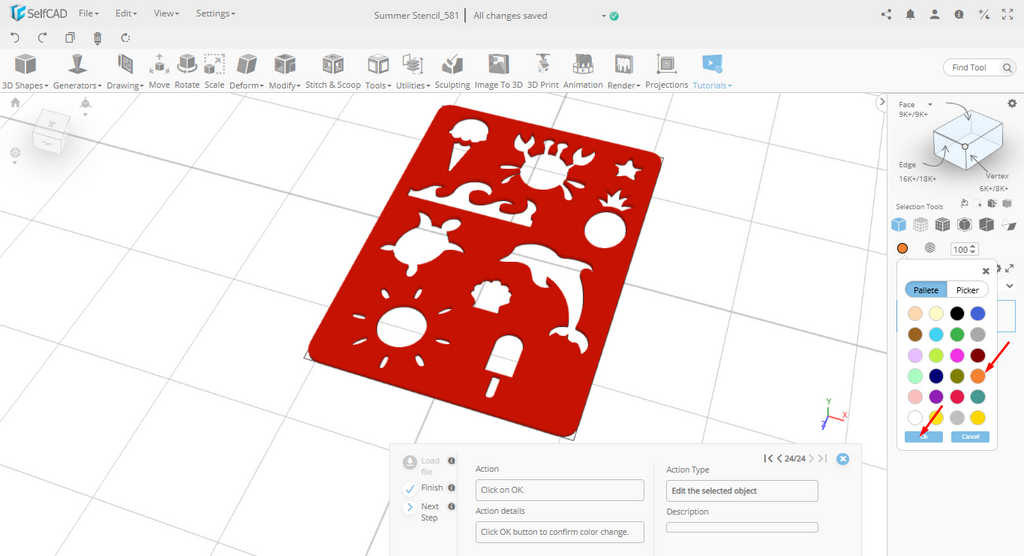The image size is (1024, 556).
Task: Switch color popup to Picker mode
Action: click(x=967, y=290)
